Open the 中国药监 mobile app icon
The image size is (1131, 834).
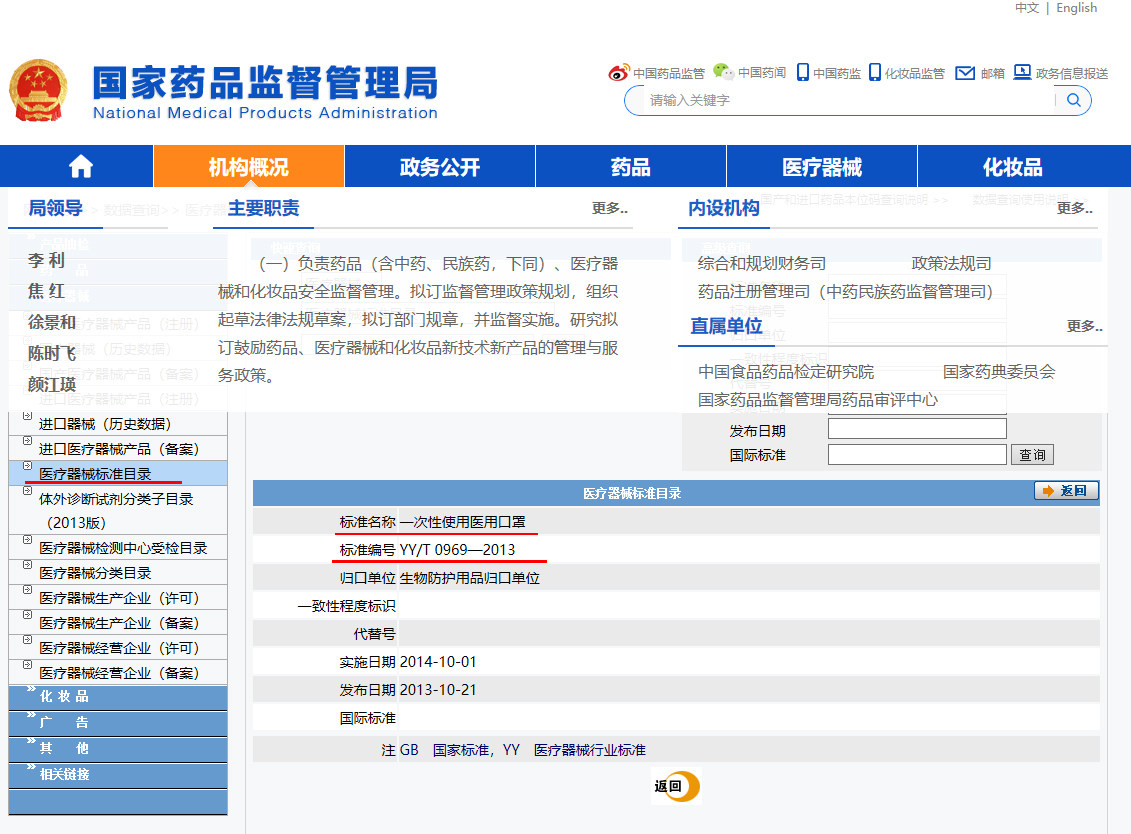pos(803,72)
